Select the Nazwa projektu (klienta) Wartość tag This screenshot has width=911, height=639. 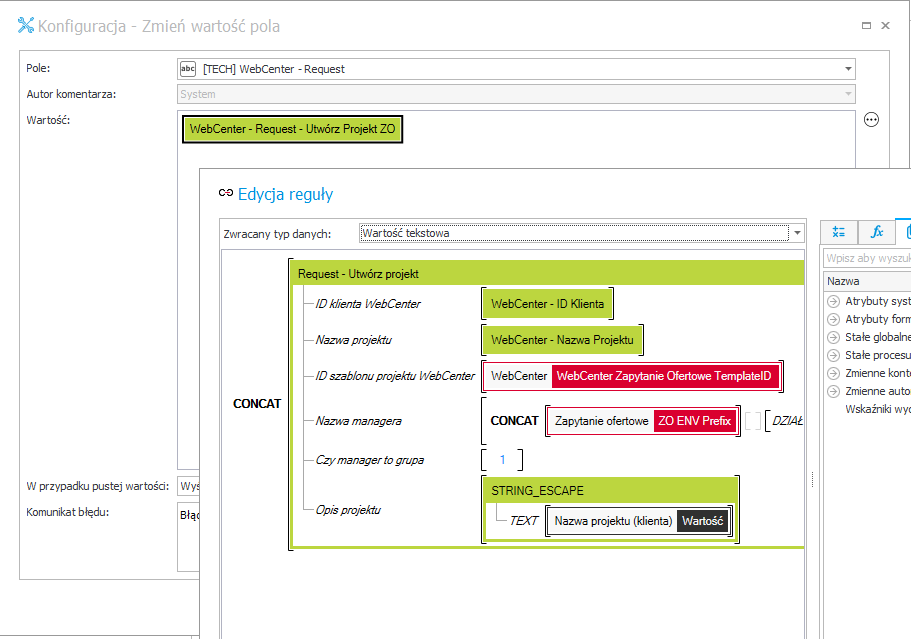[639, 521]
